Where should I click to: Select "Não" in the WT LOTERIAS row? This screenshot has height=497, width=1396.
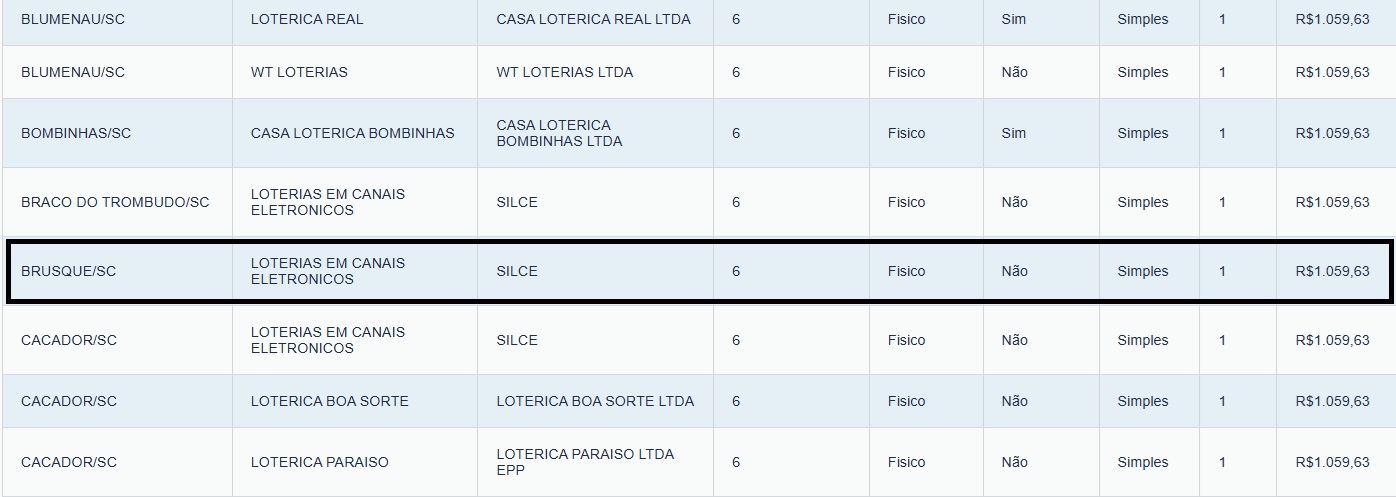pos(1014,72)
